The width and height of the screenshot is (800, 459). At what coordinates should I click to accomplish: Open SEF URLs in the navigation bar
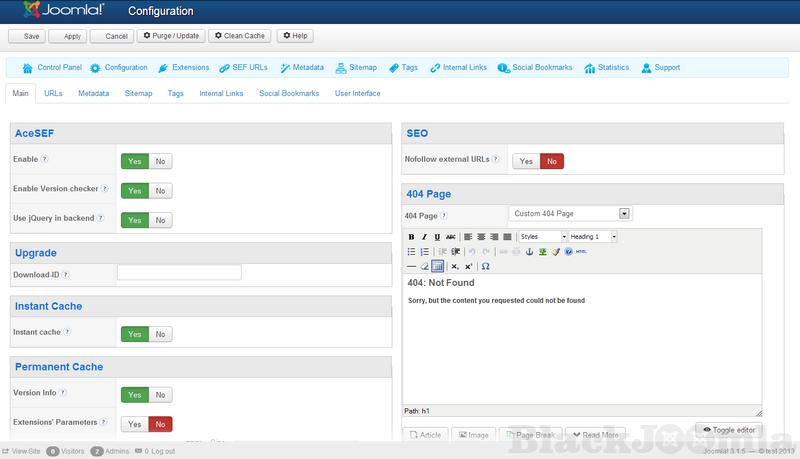click(x=244, y=68)
